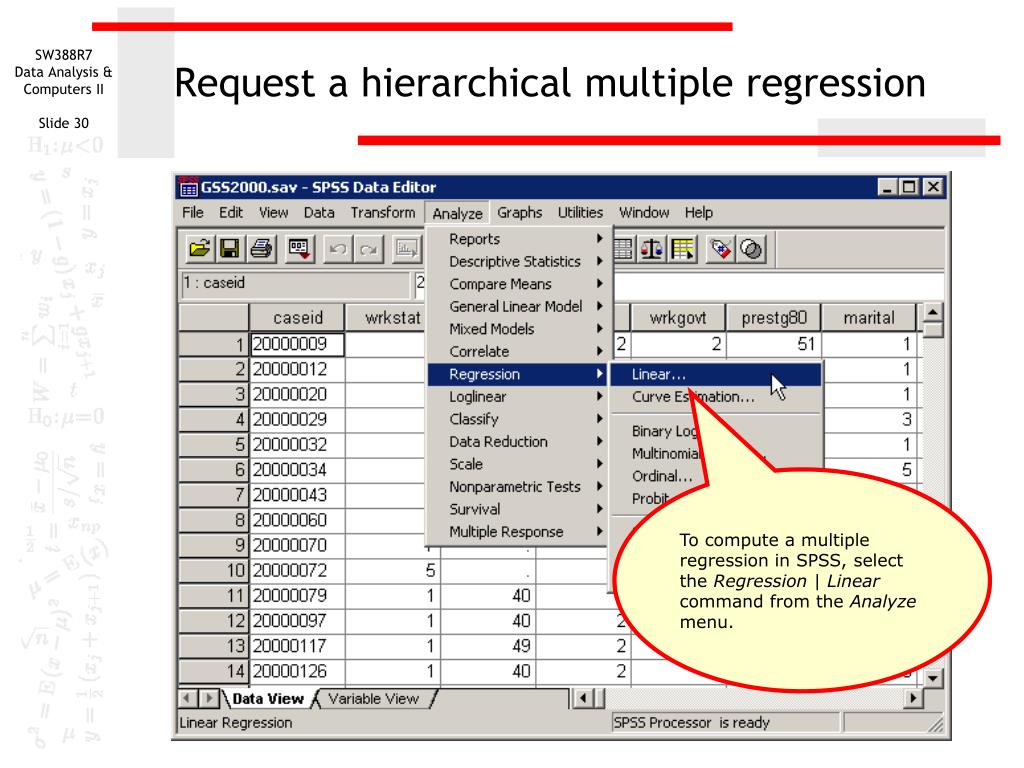The width and height of the screenshot is (1024, 768).
Task: Click the horizontal scrollbar left arrow
Action: 583,699
